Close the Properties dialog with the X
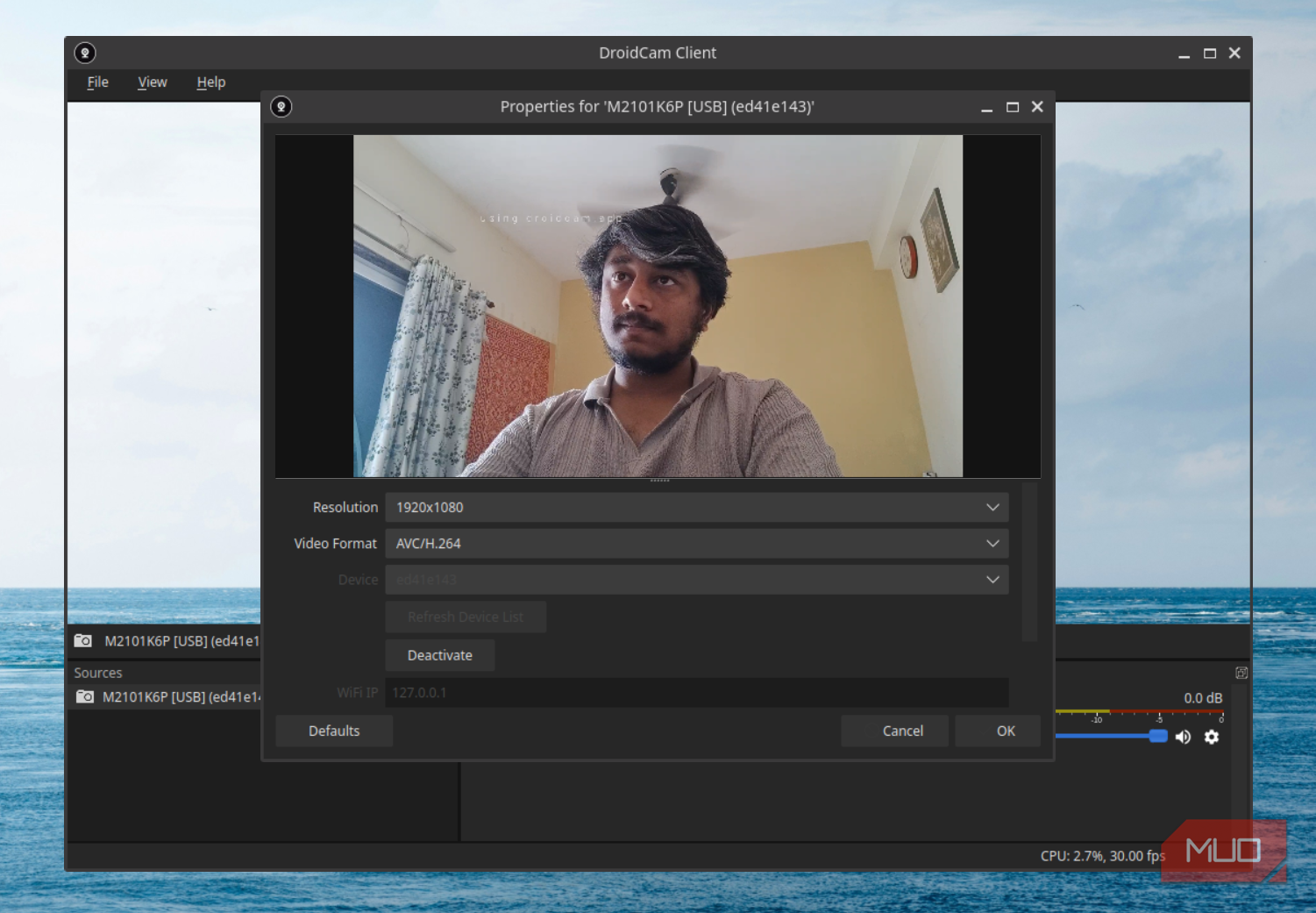The height and width of the screenshot is (913, 1316). tap(1037, 107)
